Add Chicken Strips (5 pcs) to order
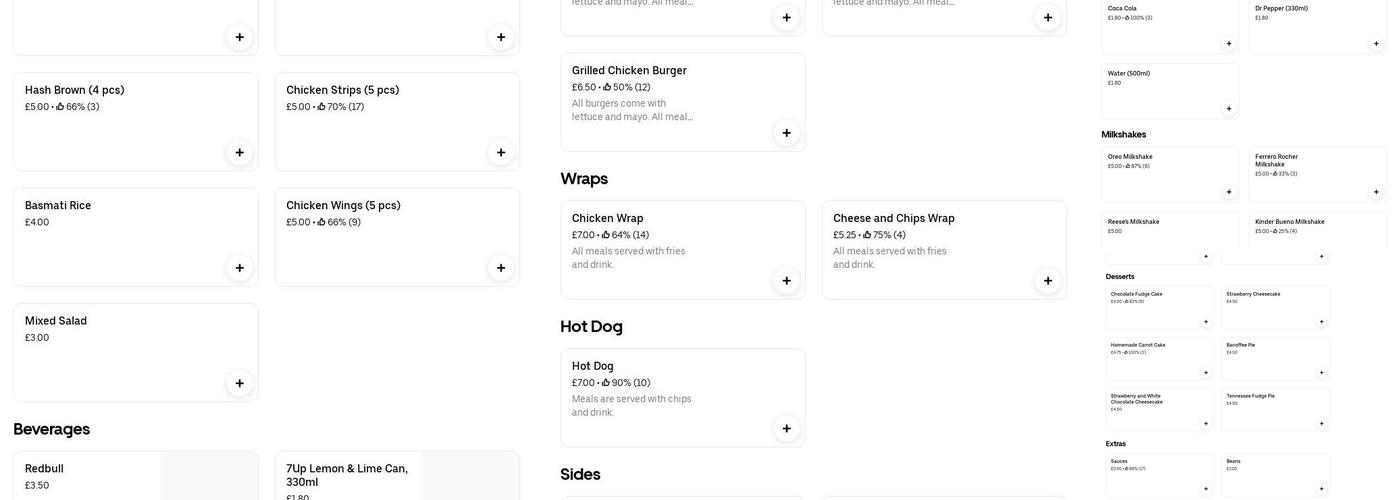 click(x=501, y=152)
